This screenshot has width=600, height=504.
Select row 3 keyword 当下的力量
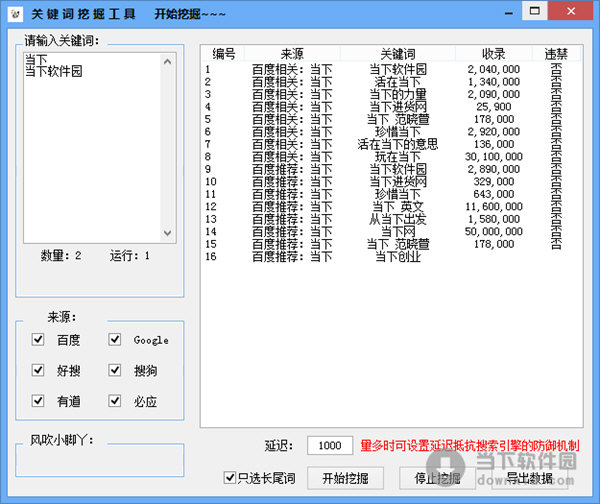[398, 94]
